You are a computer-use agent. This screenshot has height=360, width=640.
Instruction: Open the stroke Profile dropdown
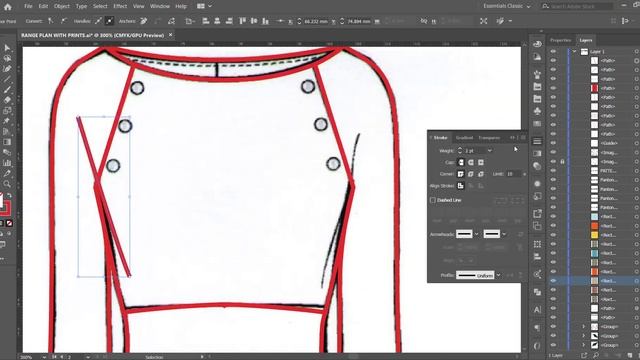(x=498, y=275)
